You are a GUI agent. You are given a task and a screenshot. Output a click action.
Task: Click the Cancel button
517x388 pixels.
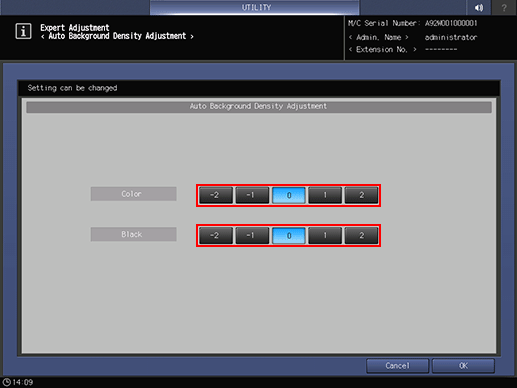(x=397, y=366)
